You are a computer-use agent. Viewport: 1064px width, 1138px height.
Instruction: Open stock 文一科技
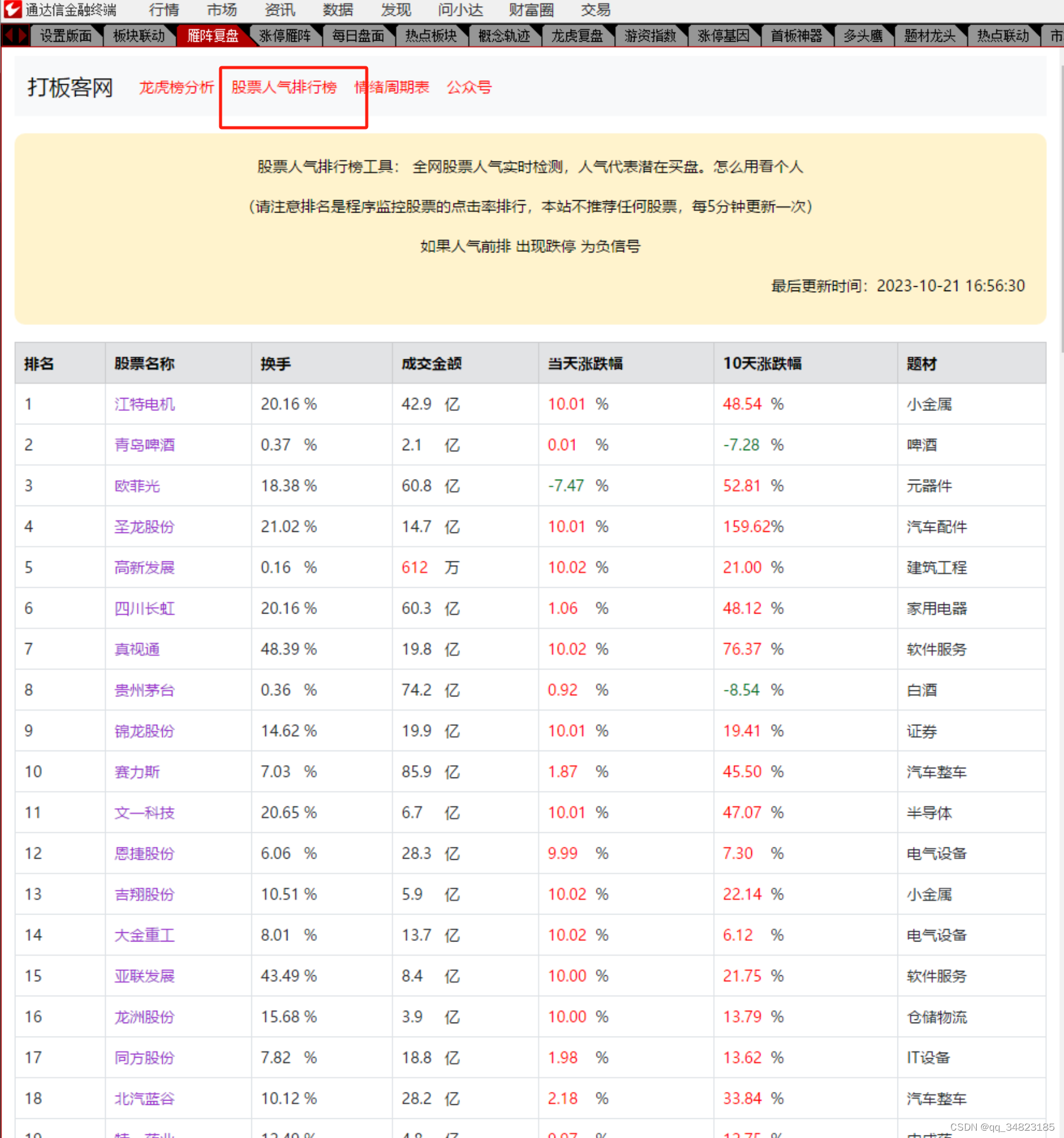(144, 813)
